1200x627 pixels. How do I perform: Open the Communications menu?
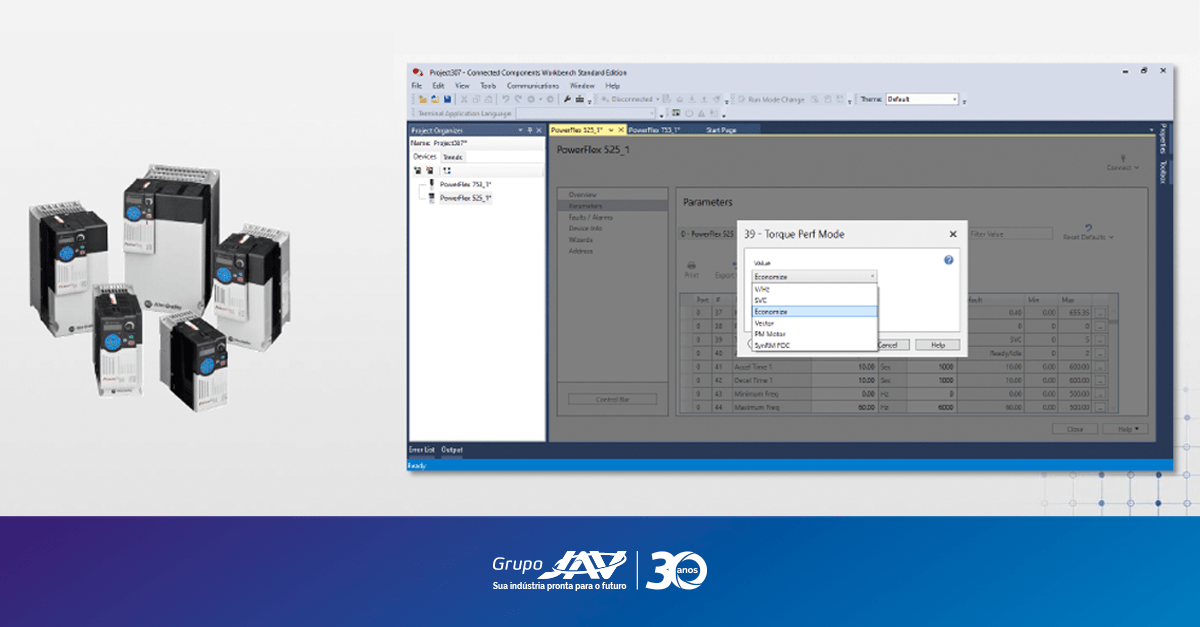click(533, 86)
